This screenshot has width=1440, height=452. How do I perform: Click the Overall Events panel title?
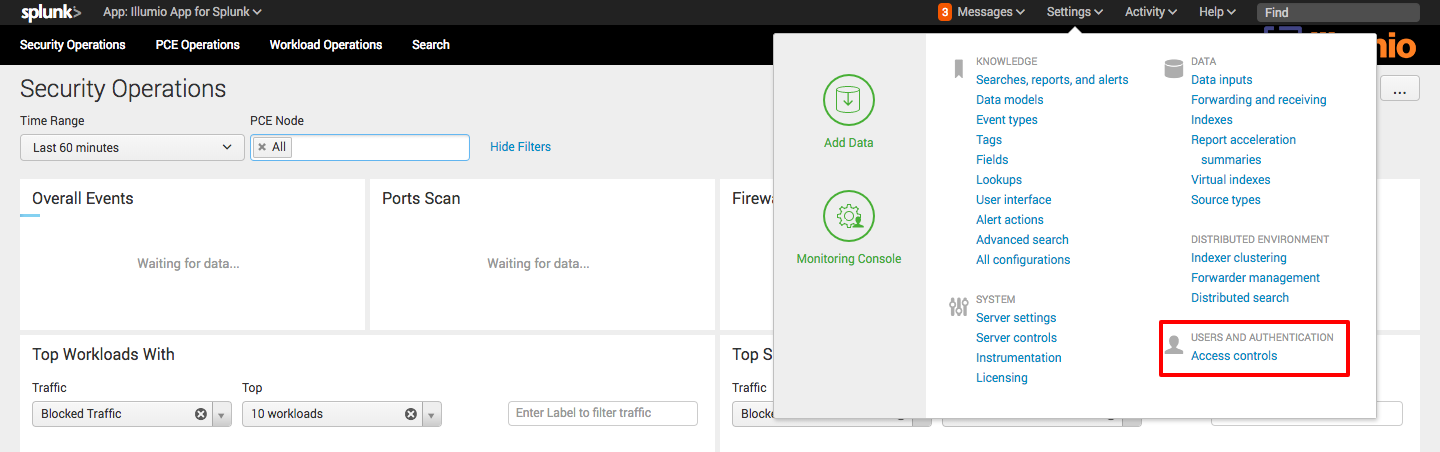pyautogui.click(x=83, y=199)
